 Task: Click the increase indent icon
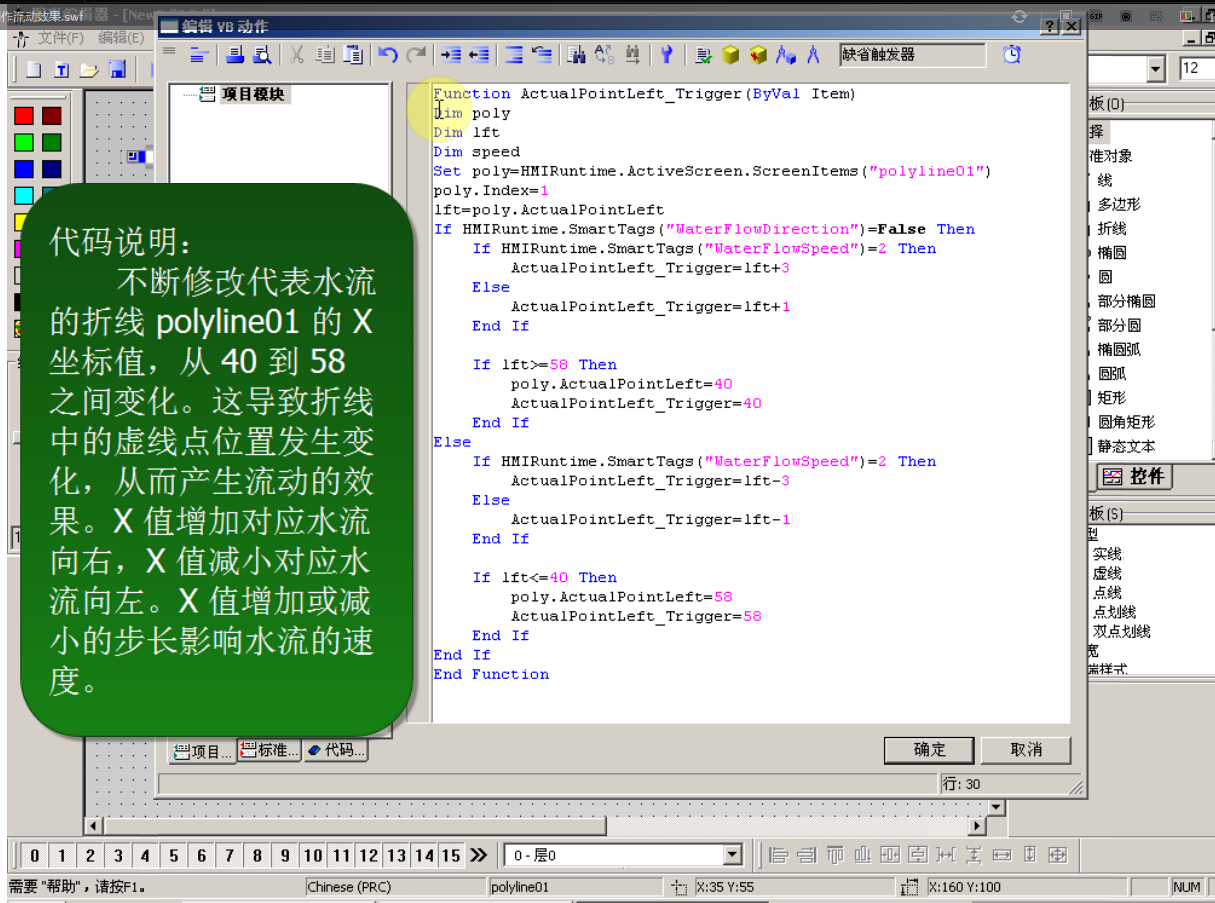pyautogui.click(x=451, y=55)
